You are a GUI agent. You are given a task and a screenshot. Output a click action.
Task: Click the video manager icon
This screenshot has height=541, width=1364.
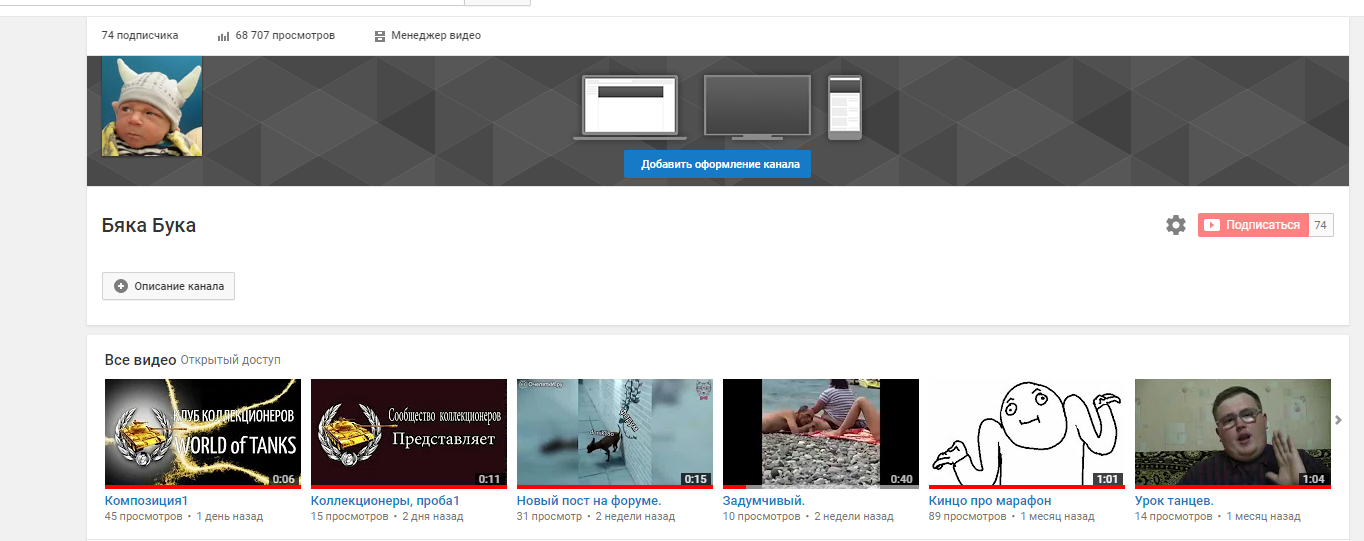380,36
